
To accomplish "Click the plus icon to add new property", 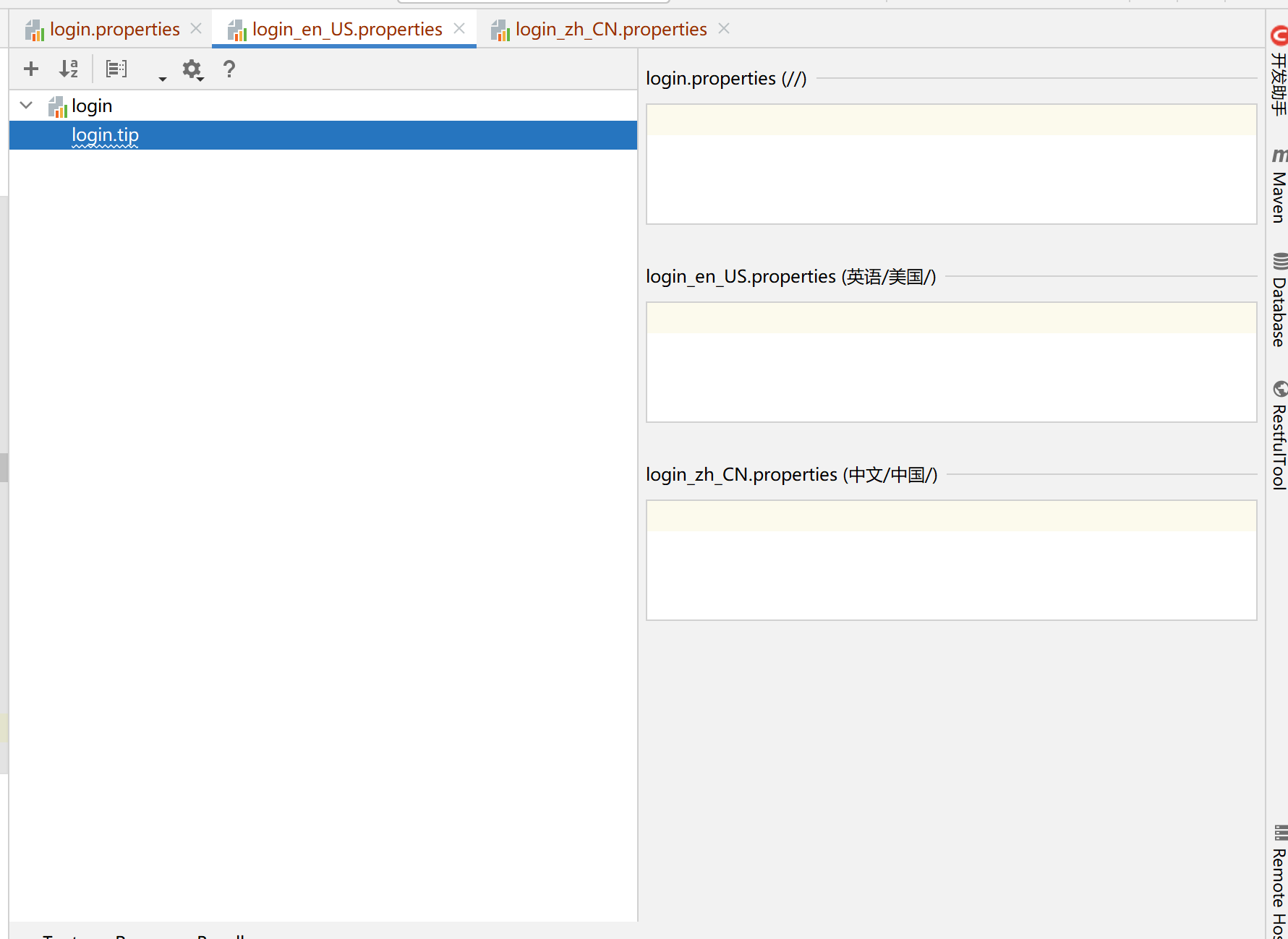I will 31,69.
